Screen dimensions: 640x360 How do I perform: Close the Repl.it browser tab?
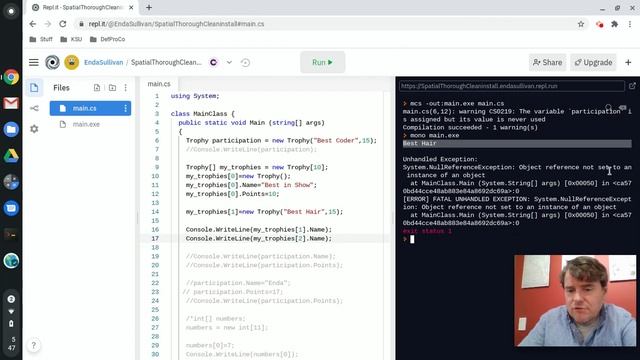point(131,7)
